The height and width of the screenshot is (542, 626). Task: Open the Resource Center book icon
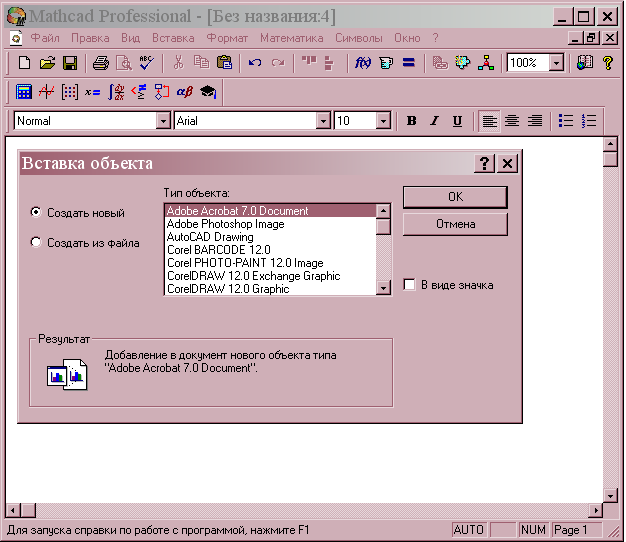(585, 63)
